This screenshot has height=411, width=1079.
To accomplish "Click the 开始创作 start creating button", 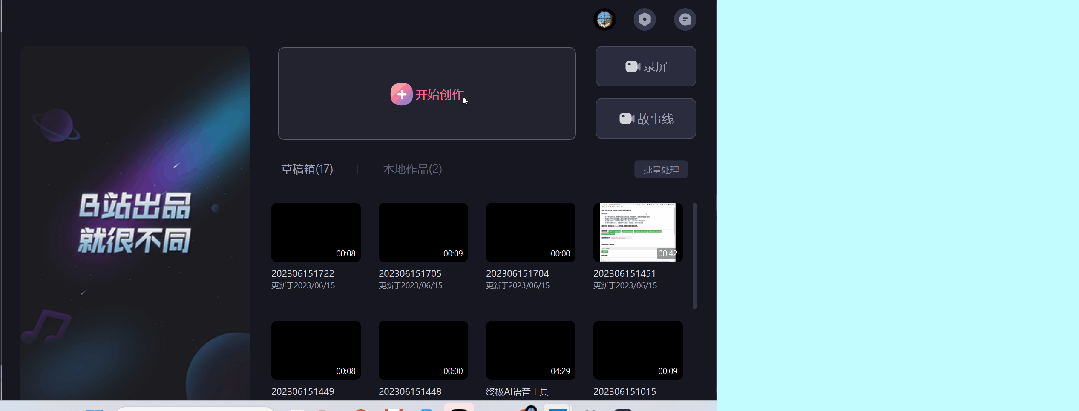I will click(x=427, y=94).
